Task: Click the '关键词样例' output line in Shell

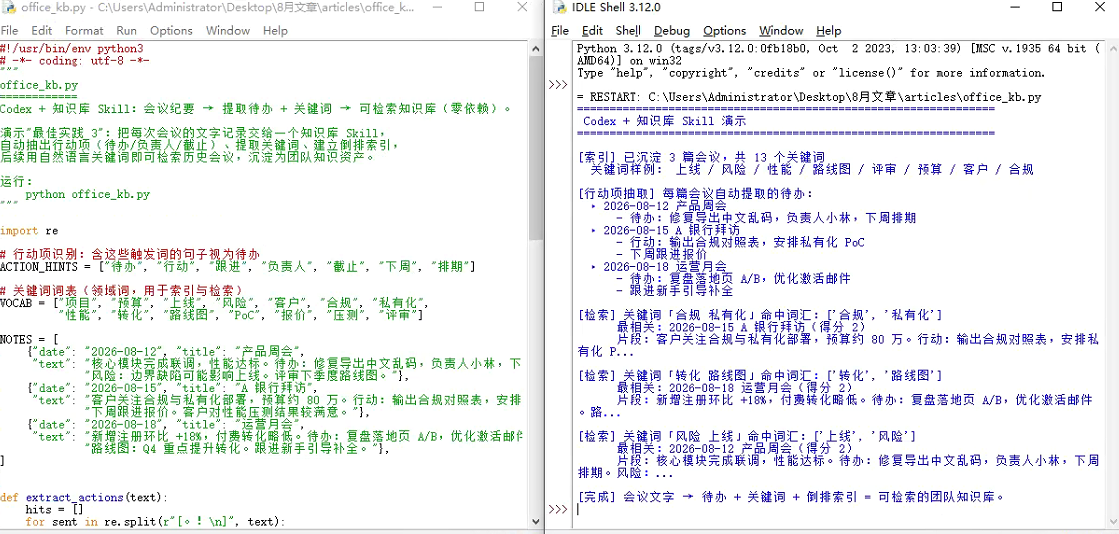Action: click(x=811, y=169)
